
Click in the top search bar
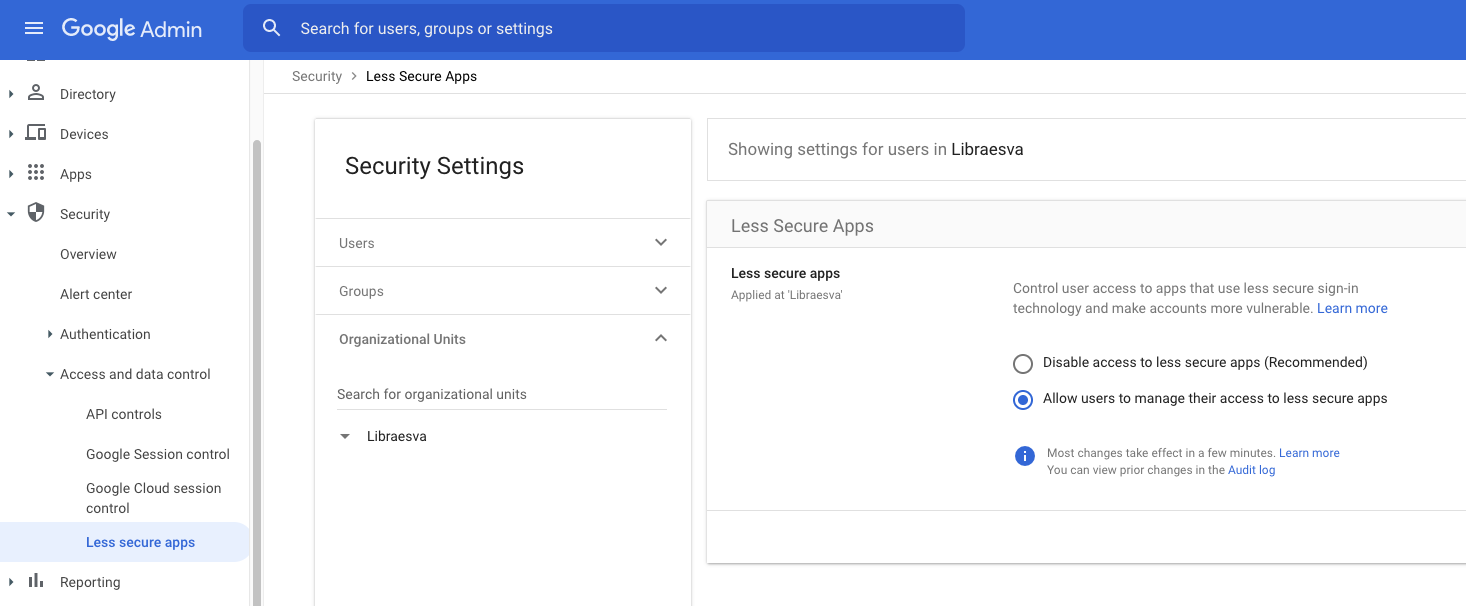click(x=604, y=28)
